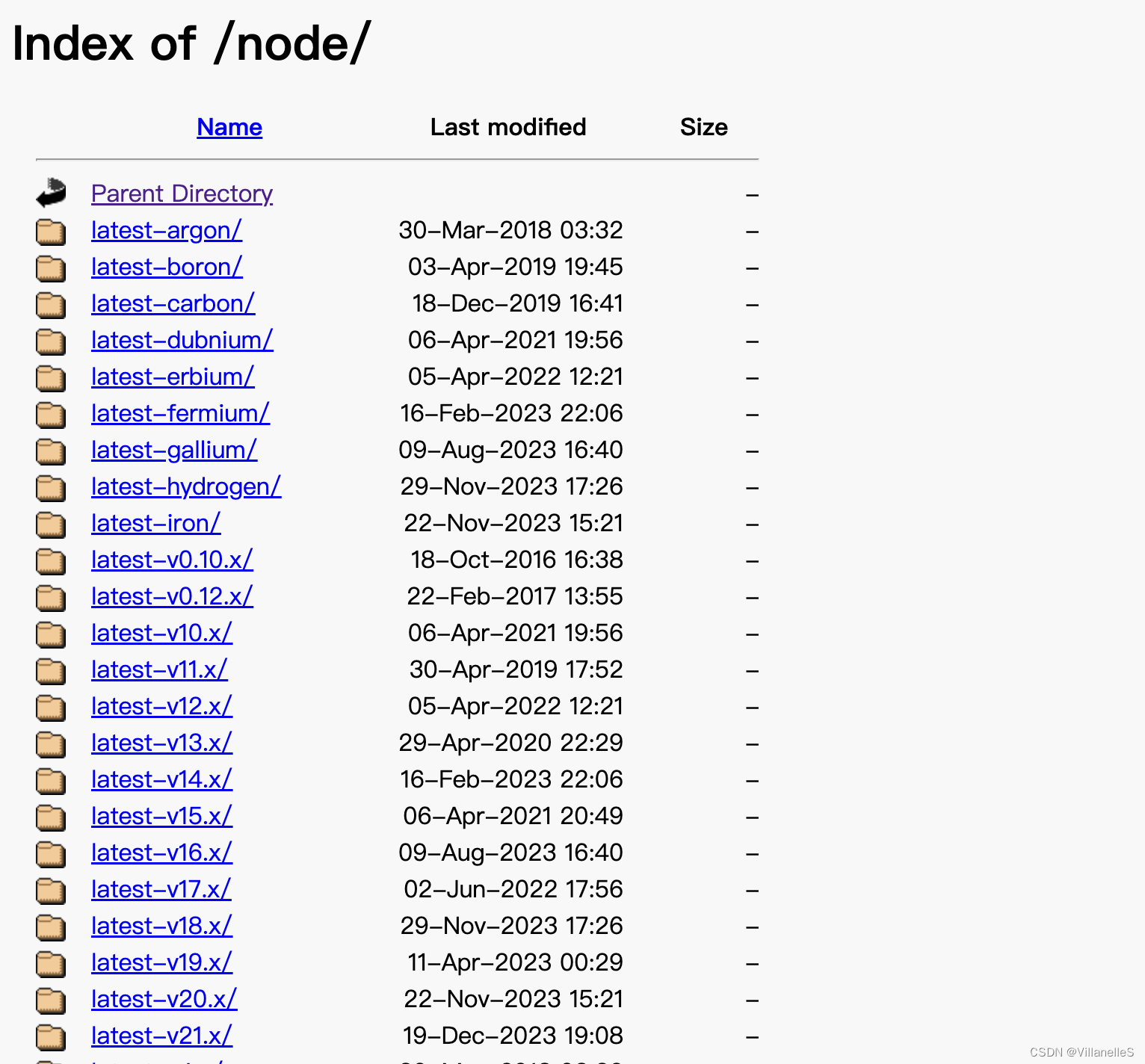The width and height of the screenshot is (1145, 1064).
Task: Open the latest-fermium/ directory link
Action: coord(180,413)
